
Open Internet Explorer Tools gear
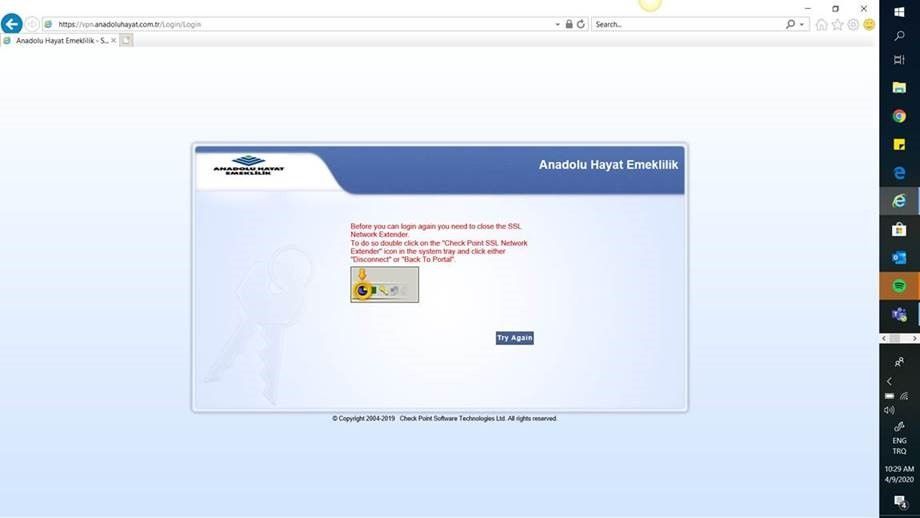[x=853, y=25]
